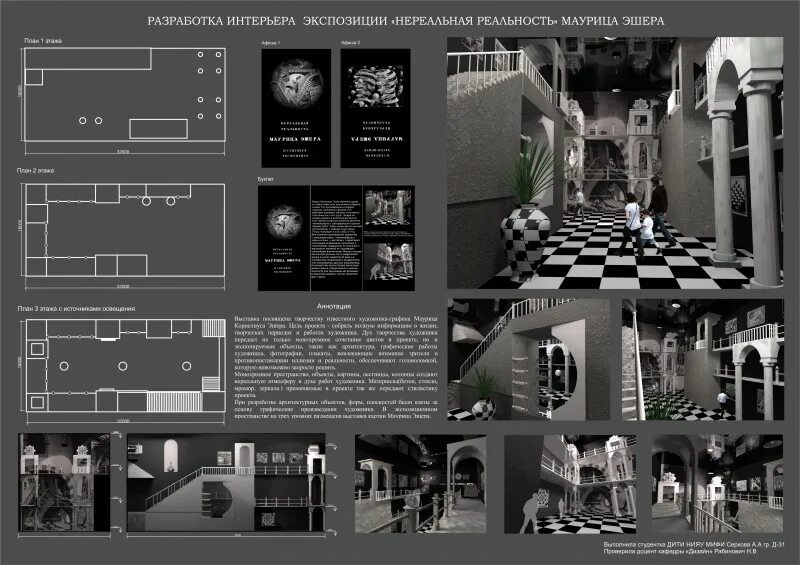Click the annotation paragraph text block
The height and width of the screenshot is (565, 800).
(x=336, y=367)
